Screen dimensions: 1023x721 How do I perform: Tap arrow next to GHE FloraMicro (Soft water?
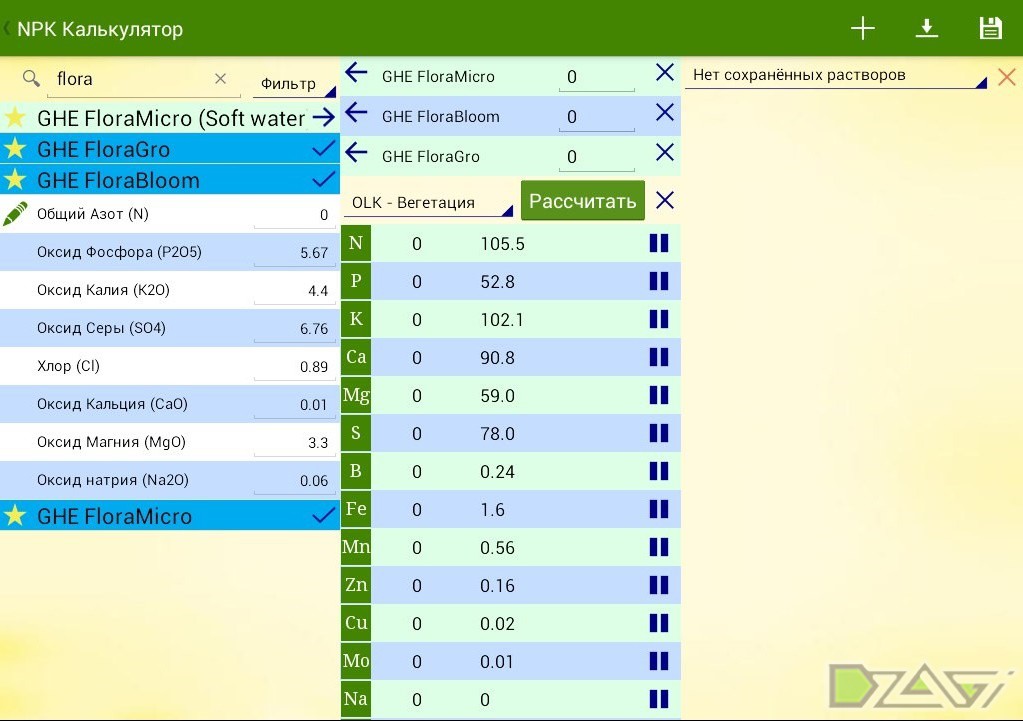pos(324,117)
